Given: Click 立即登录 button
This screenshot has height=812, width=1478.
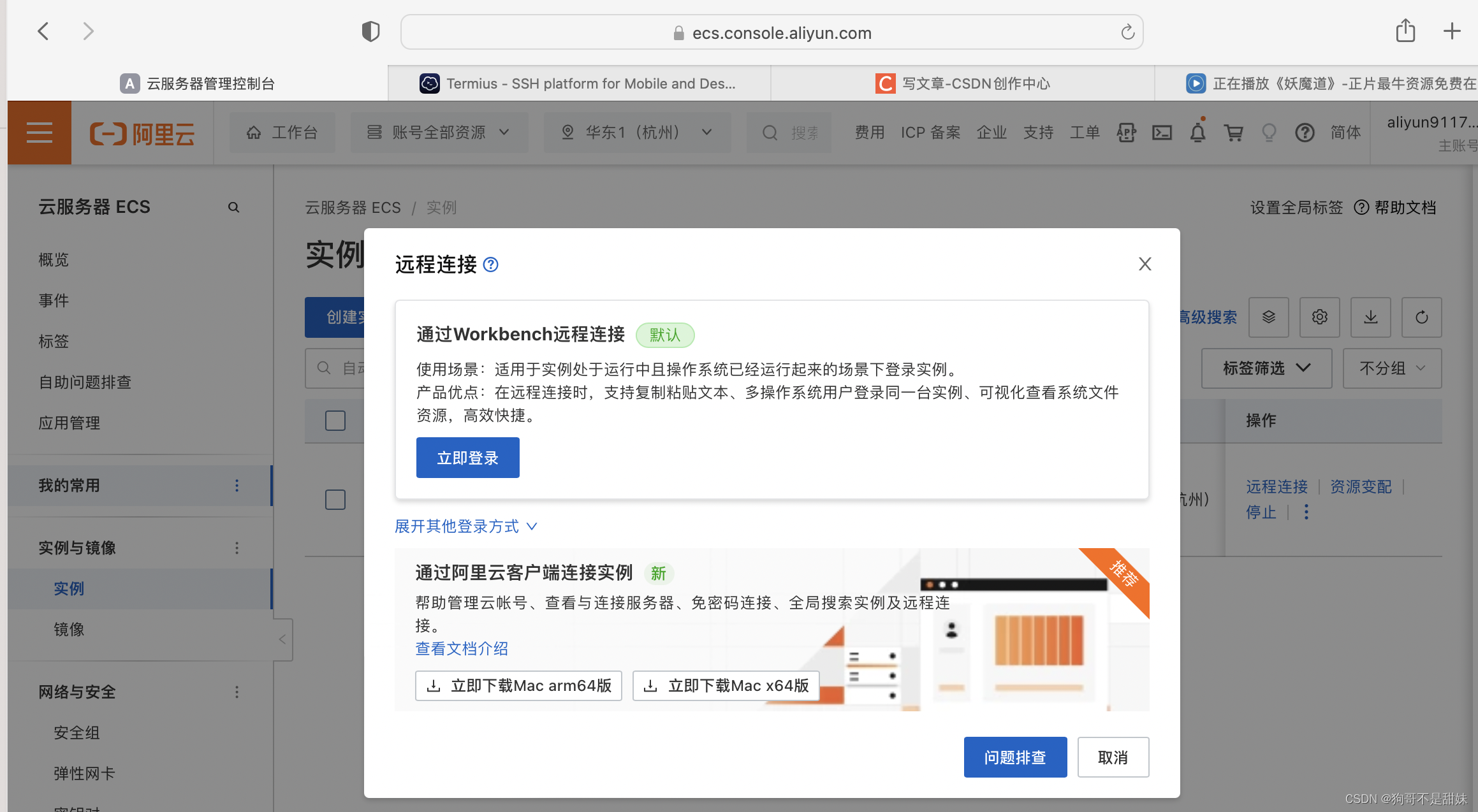Looking at the screenshot, I should pos(468,458).
